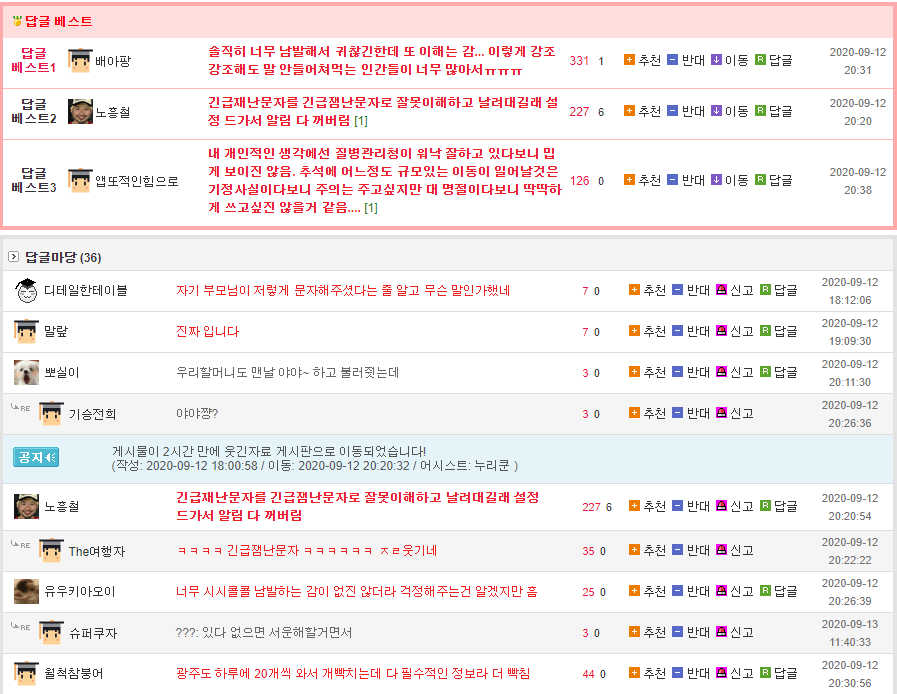Screen dimensions: 897x694
Task: Click the 이동 arrow icon for 답글 베스트3
Action: (716, 180)
